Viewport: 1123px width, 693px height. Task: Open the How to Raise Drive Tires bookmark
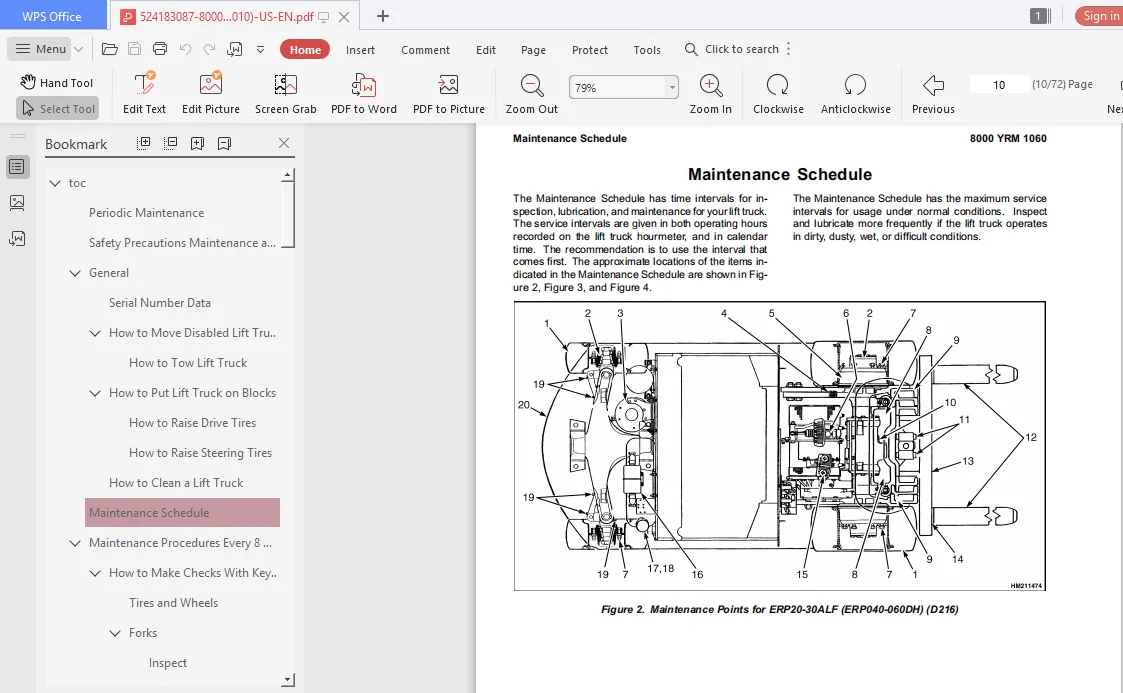[192, 423]
